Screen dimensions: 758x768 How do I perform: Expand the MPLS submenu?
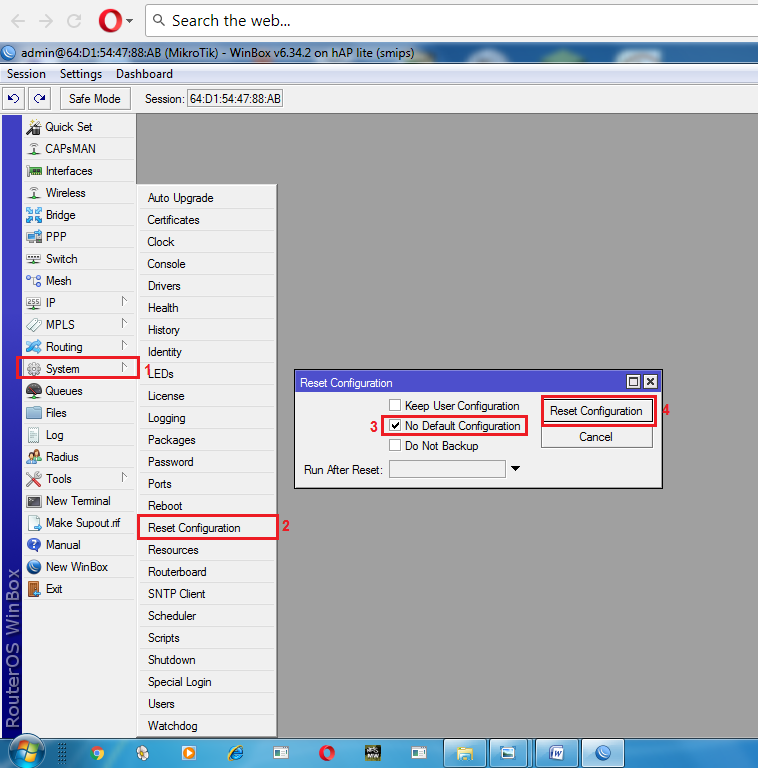pyautogui.click(x=124, y=323)
